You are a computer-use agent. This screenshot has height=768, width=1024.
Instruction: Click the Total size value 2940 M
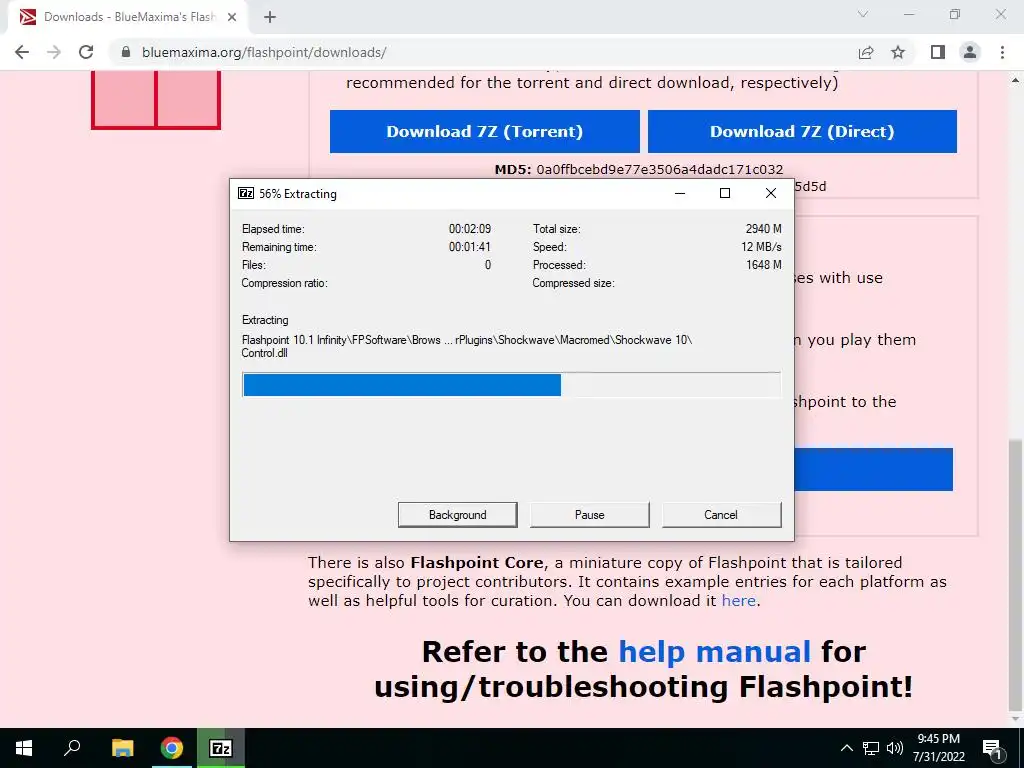tap(763, 229)
